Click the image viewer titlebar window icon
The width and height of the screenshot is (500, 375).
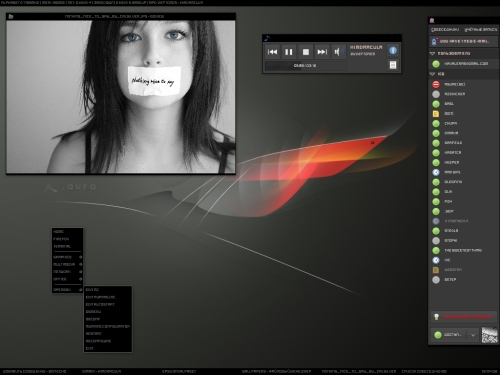pyautogui.click(x=11, y=16)
